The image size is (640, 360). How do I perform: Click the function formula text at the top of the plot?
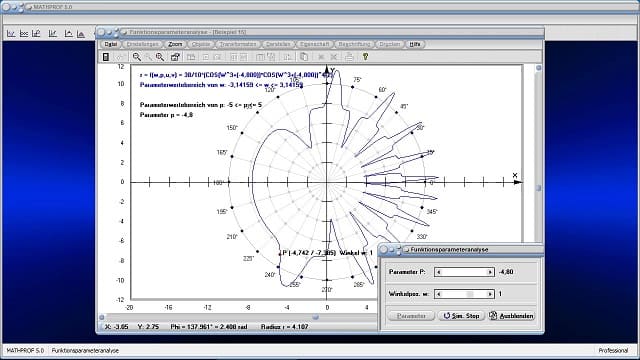(x=237, y=75)
